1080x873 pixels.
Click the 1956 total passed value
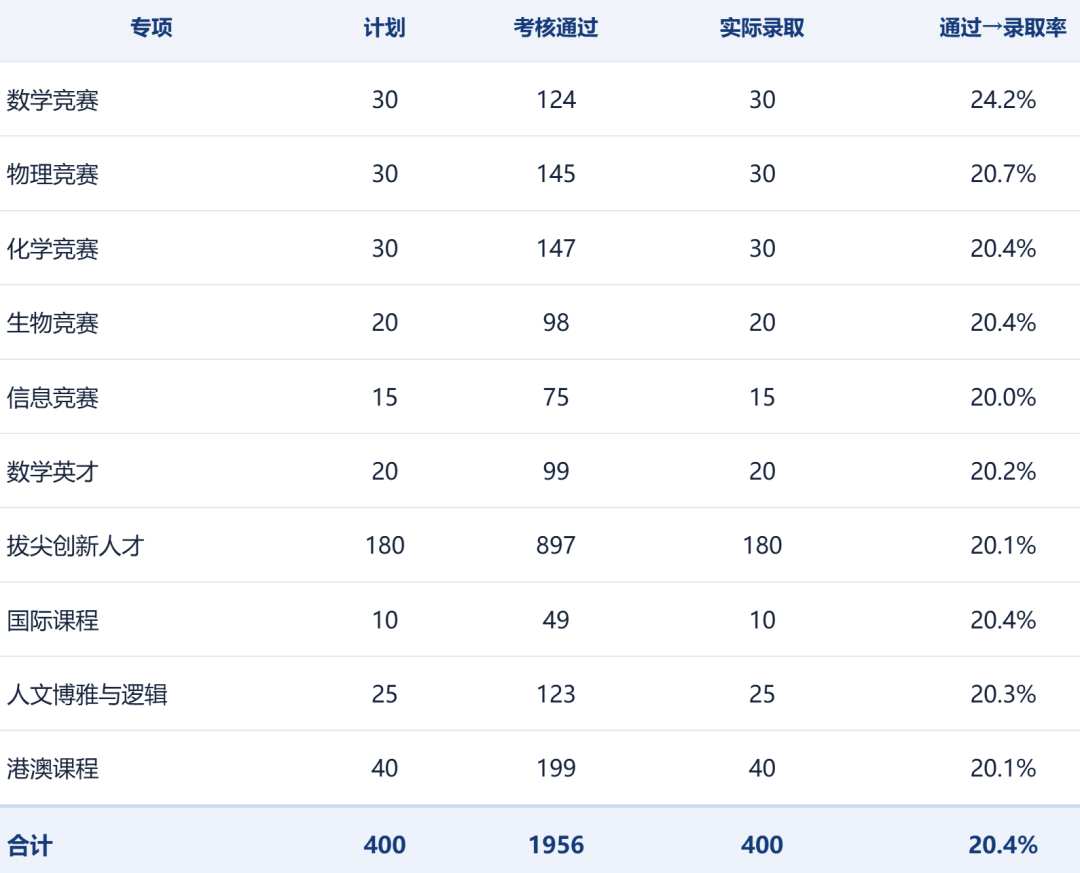(x=556, y=845)
